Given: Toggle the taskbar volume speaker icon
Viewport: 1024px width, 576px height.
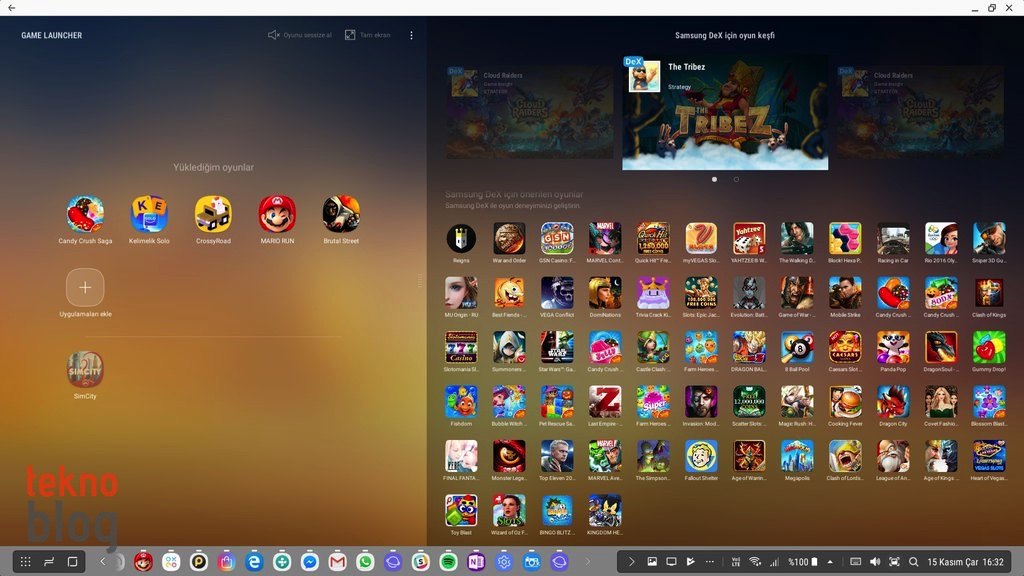Looking at the screenshot, I should click(876, 562).
